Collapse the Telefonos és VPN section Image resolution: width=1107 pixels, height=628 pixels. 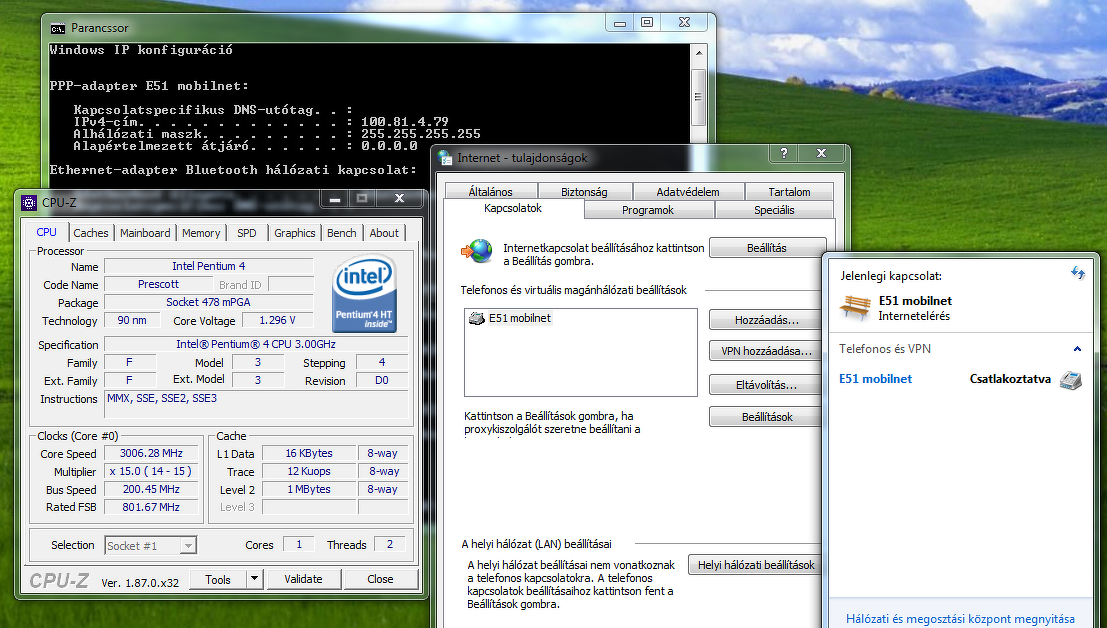pyautogui.click(x=1077, y=349)
